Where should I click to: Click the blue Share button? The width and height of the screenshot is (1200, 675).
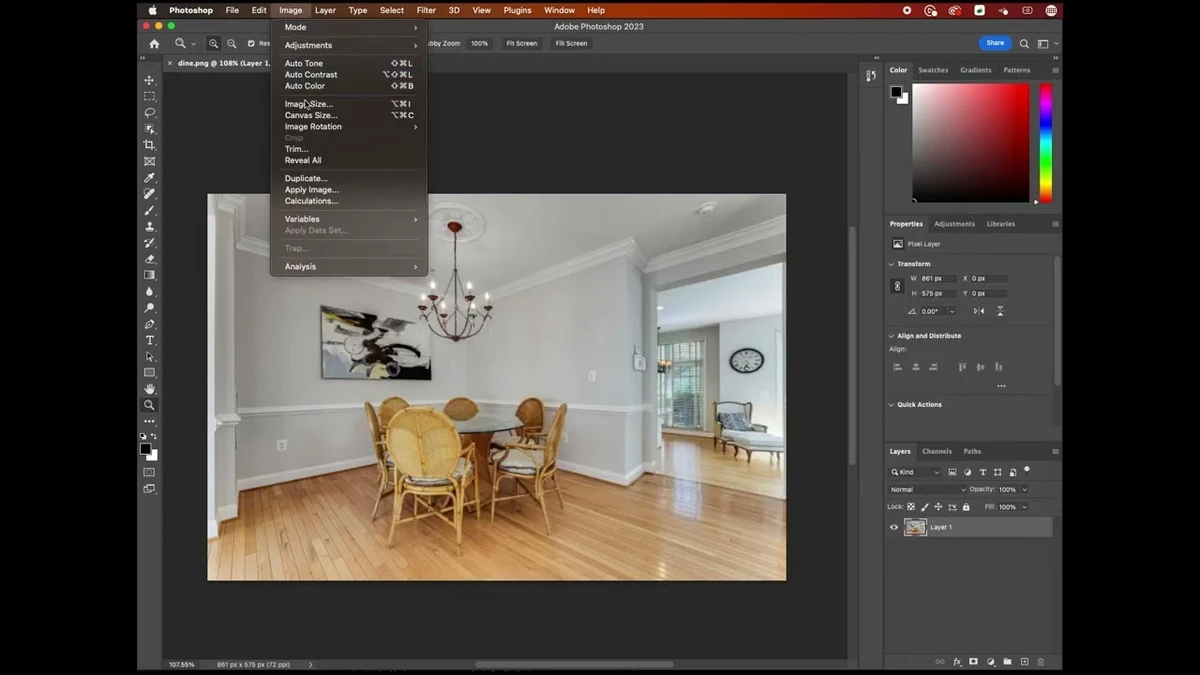tap(995, 43)
